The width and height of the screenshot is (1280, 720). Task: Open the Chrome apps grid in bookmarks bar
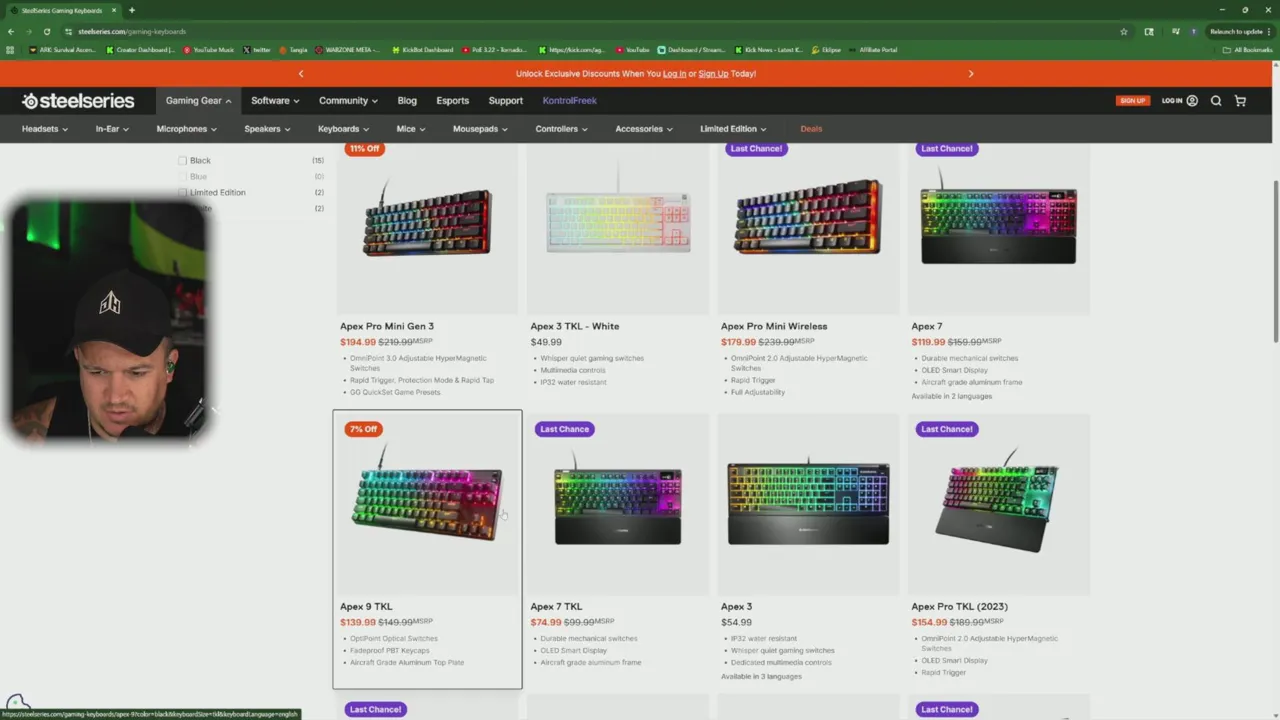coord(10,49)
